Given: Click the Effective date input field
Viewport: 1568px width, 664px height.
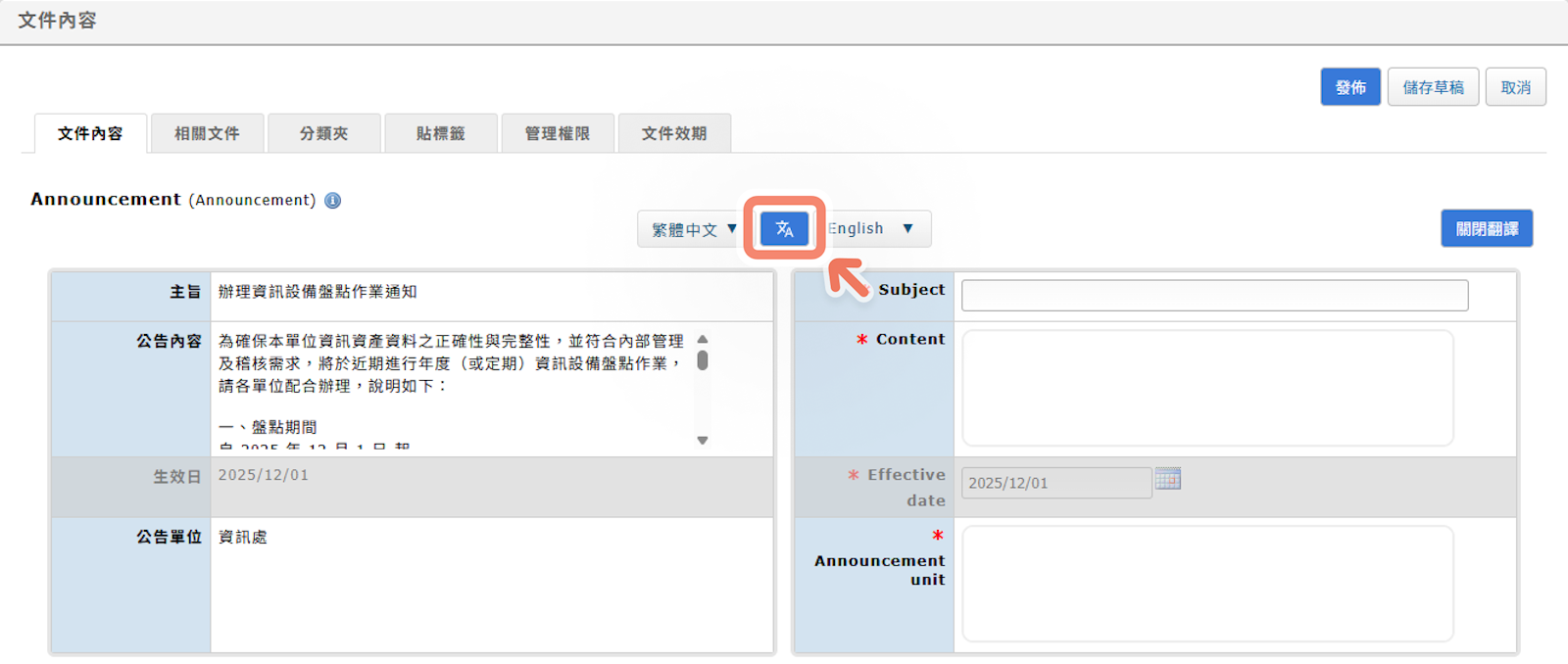Looking at the screenshot, I should (x=1055, y=483).
